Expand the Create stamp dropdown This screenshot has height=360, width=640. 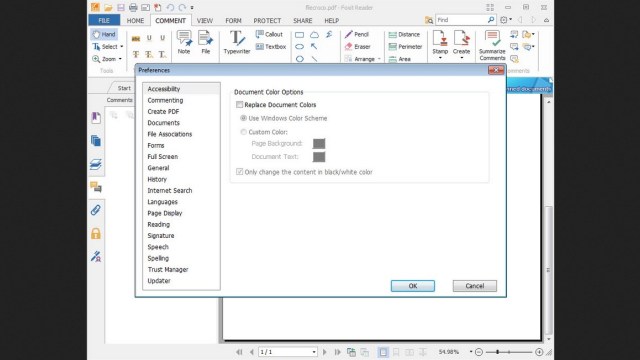(x=462, y=58)
